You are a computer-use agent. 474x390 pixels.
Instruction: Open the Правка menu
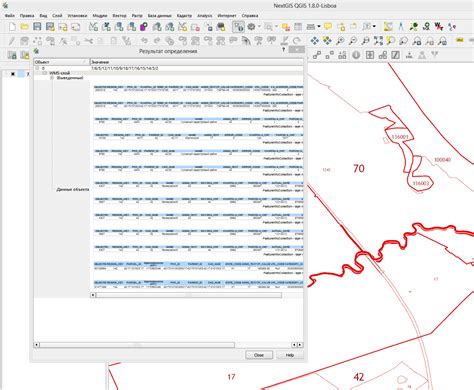click(27, 16)
